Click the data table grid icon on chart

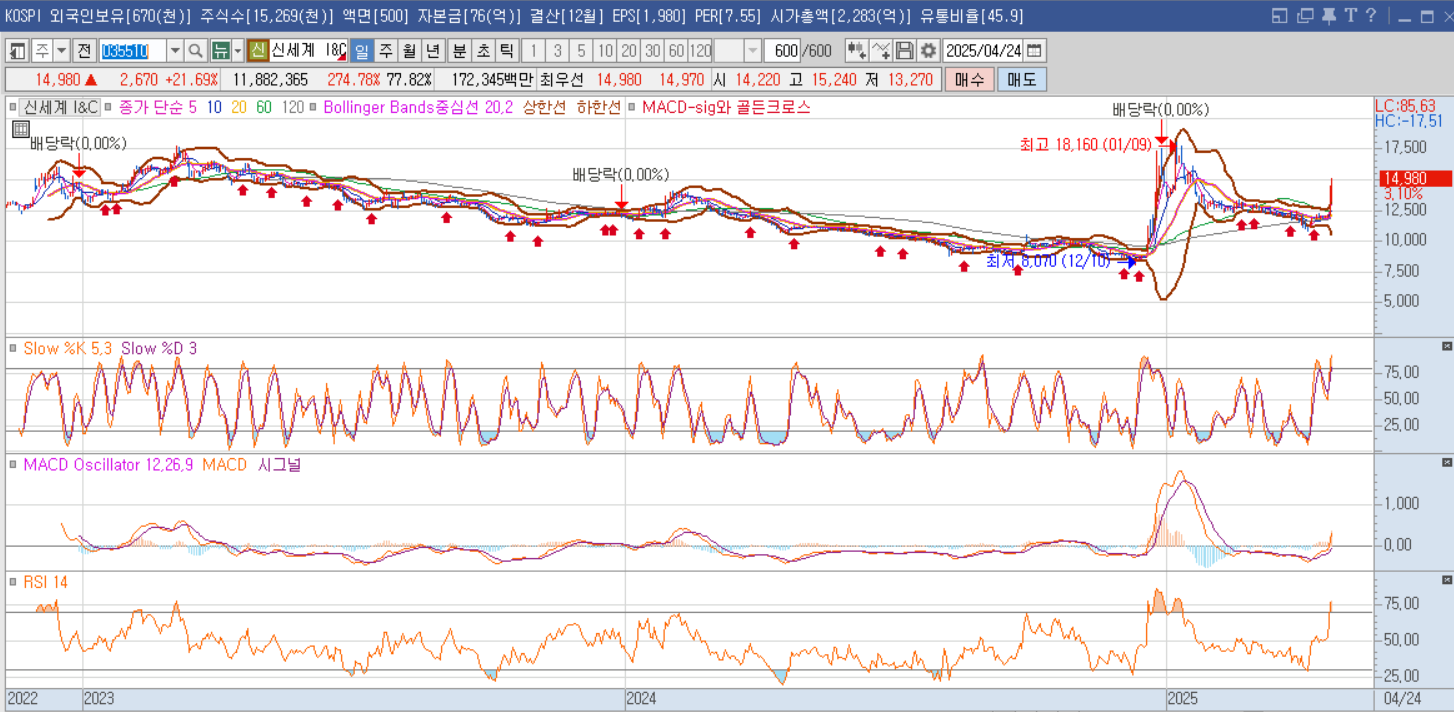click(20, 128)
